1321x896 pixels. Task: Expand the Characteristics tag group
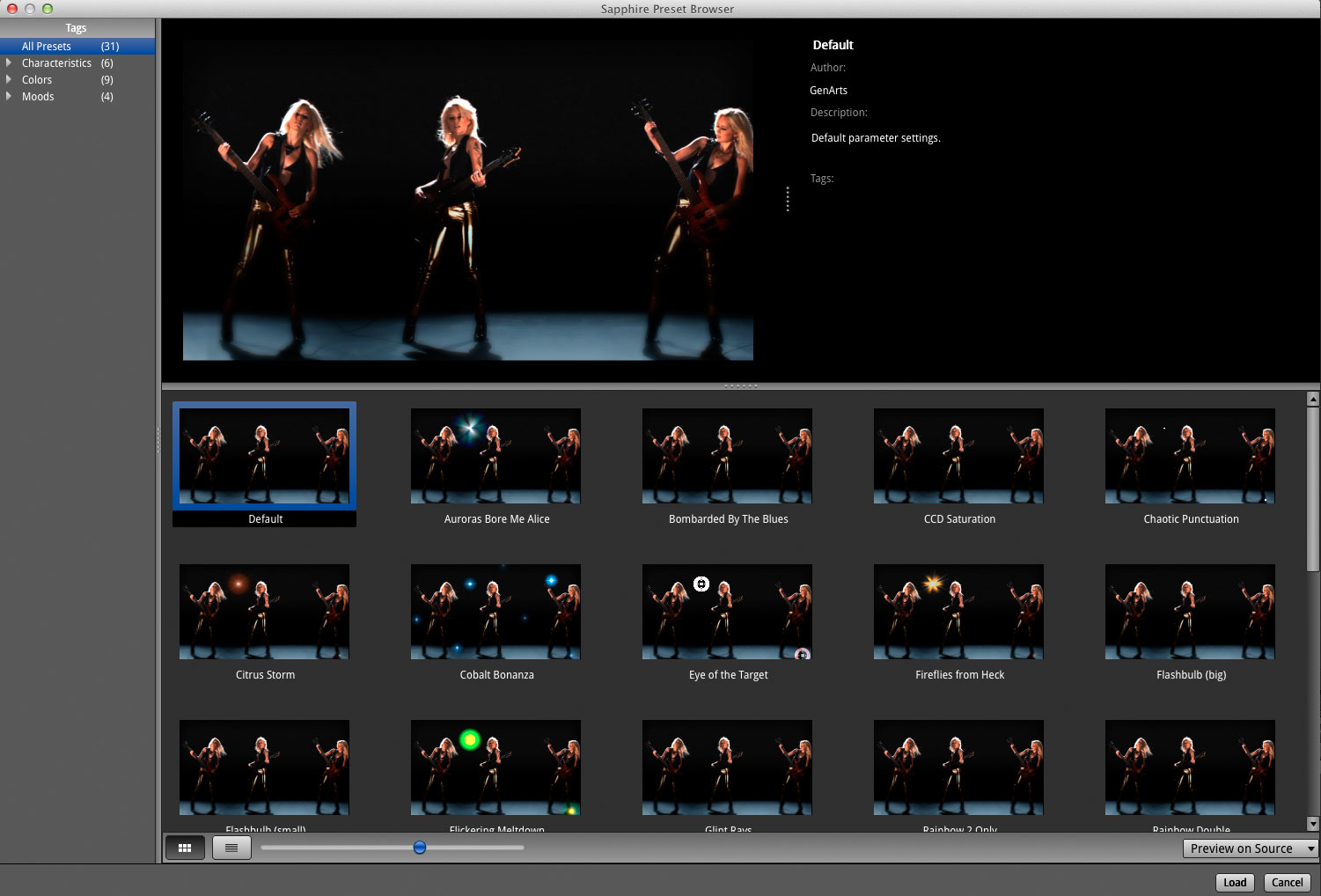(9, 63)
